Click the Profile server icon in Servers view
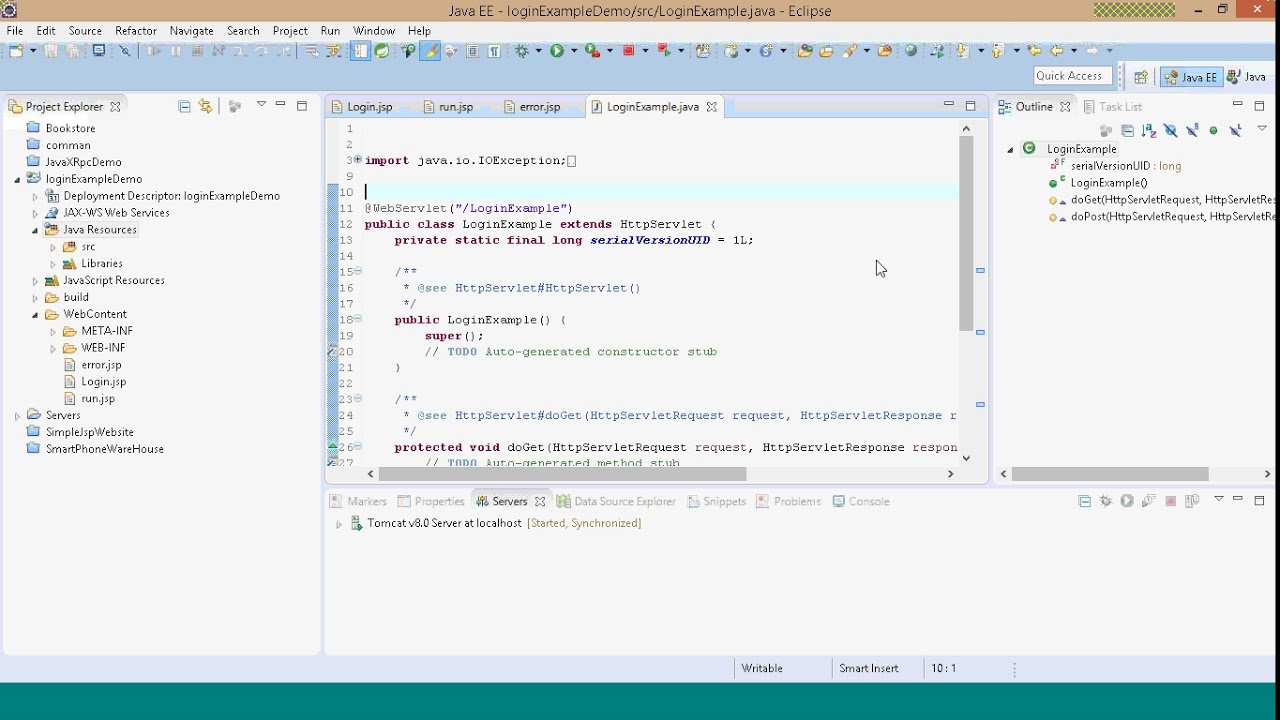 1149,501
